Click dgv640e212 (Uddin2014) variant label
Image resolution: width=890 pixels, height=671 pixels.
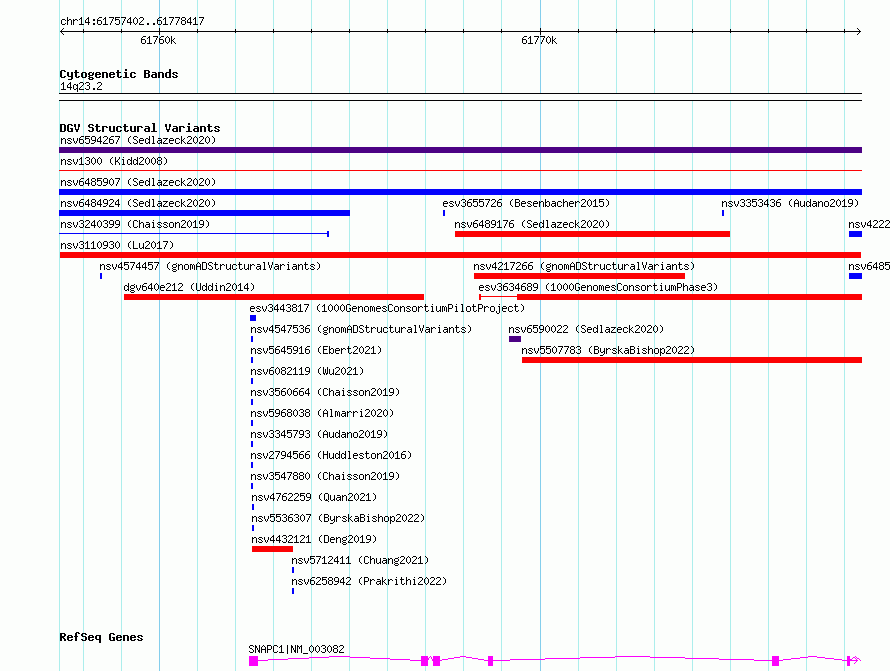[189, 287]
